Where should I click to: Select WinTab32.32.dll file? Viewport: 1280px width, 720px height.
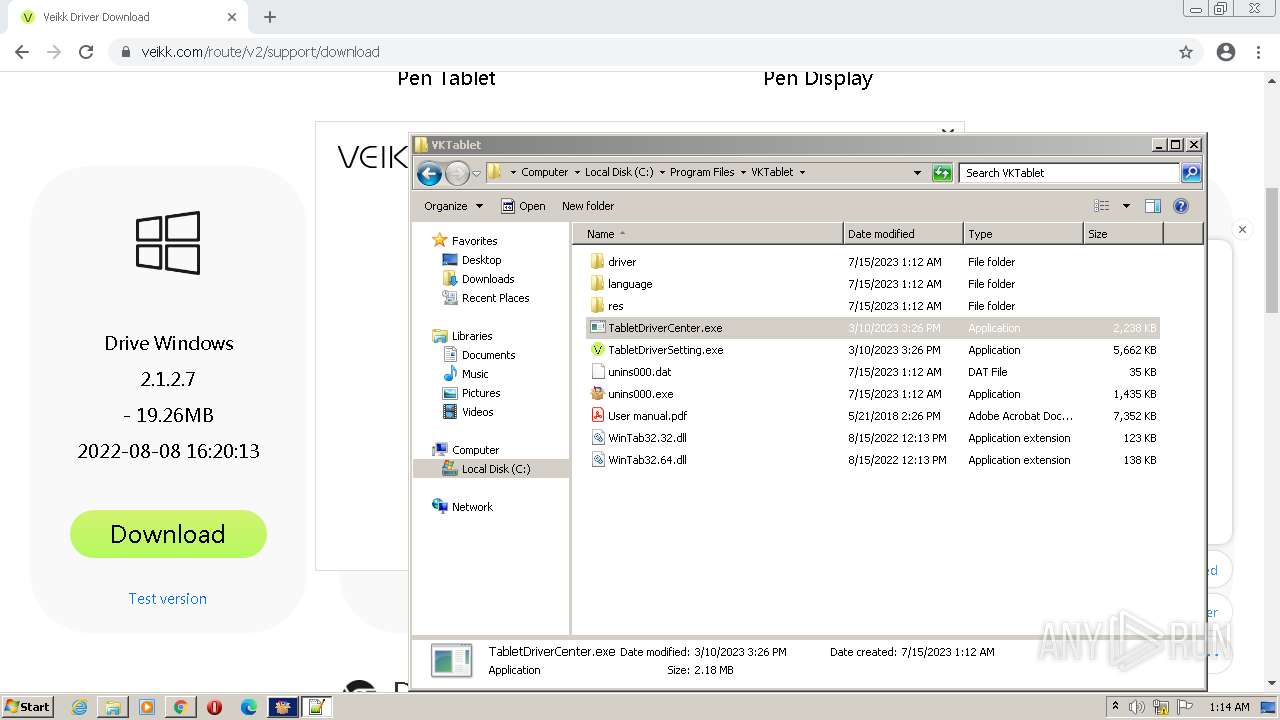[x=647, y=438]
